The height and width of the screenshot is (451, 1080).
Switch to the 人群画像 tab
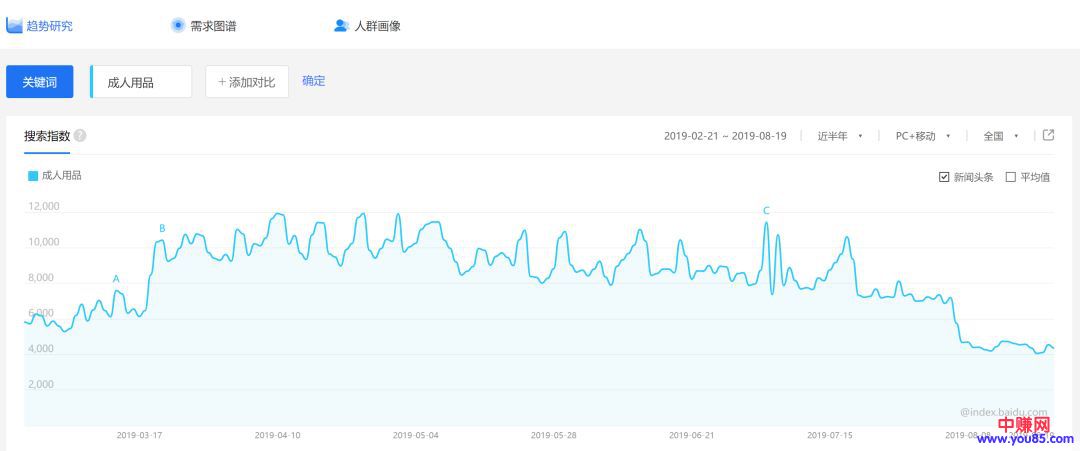click(x=377, y=25)
